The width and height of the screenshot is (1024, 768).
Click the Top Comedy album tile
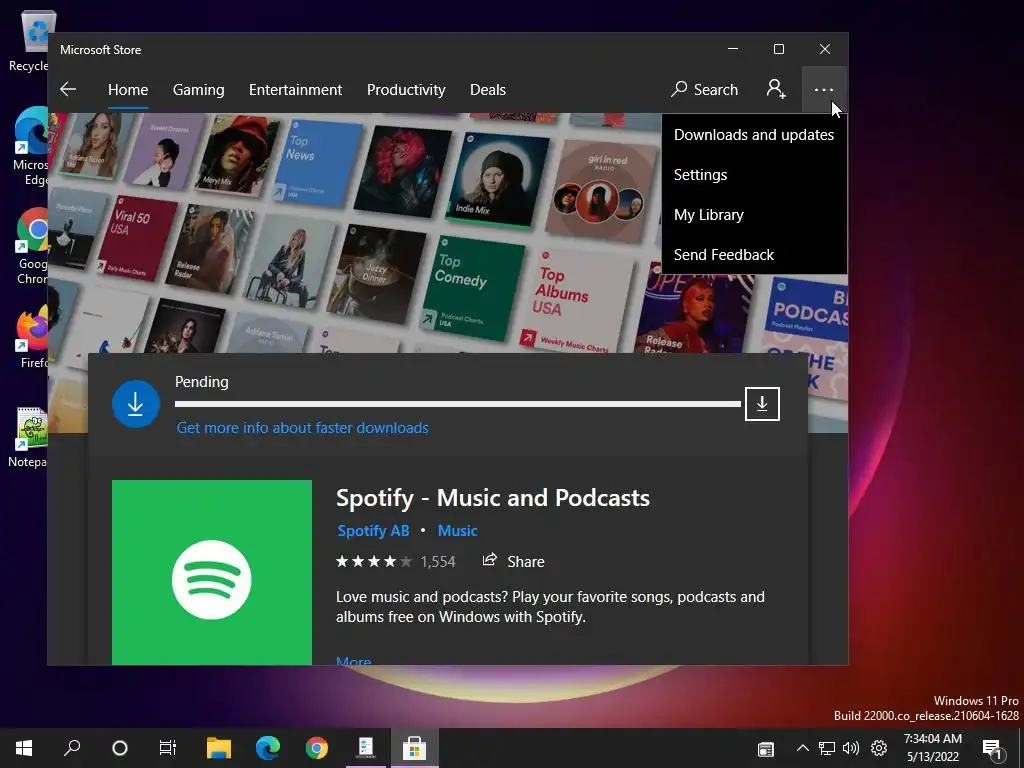(x=472, y=288)
